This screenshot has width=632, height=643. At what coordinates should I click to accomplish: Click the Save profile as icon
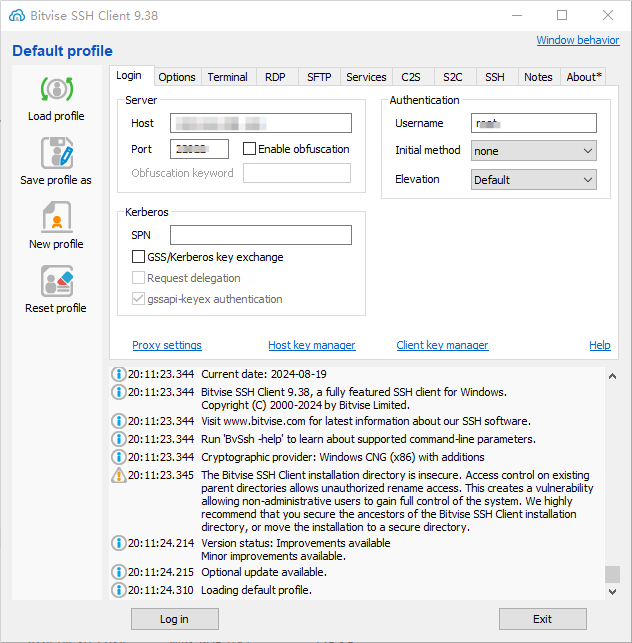pyautogui.click(x=57, y=153)
